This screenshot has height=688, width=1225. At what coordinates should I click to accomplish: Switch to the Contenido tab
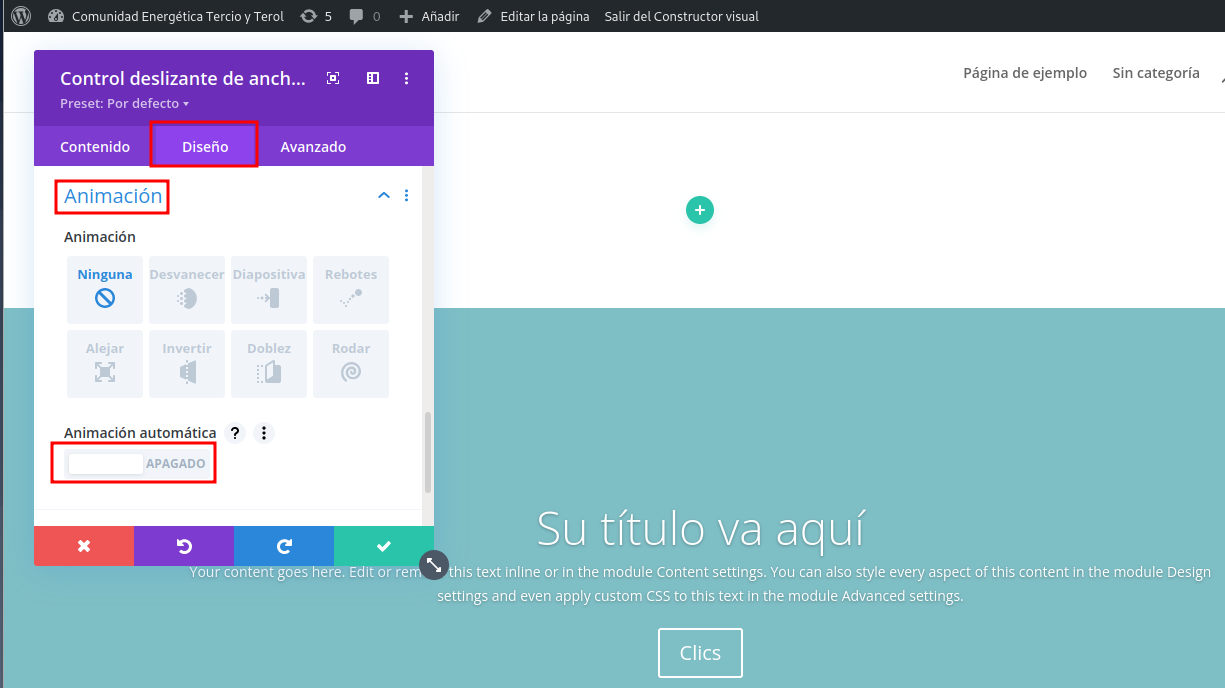pos(95,147)
